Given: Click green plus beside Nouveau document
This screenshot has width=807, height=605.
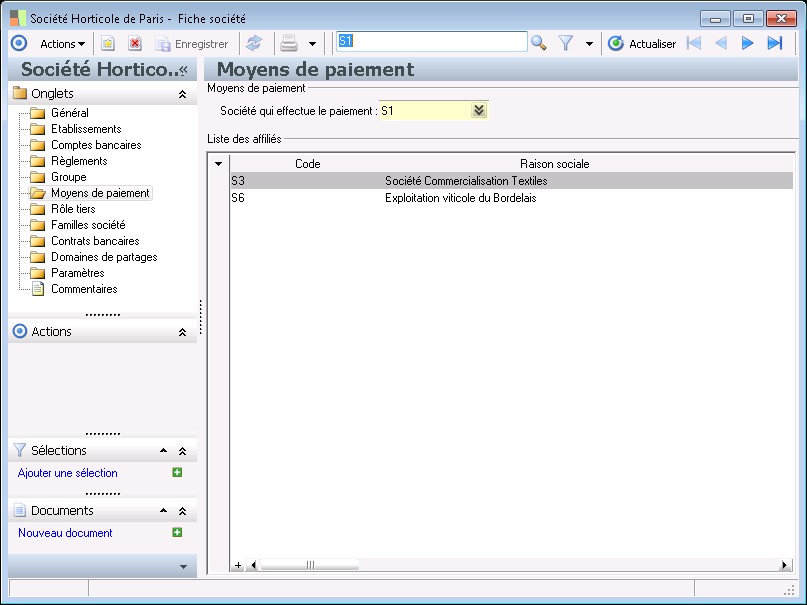Looking at the screenshot, I should [177, 532].
